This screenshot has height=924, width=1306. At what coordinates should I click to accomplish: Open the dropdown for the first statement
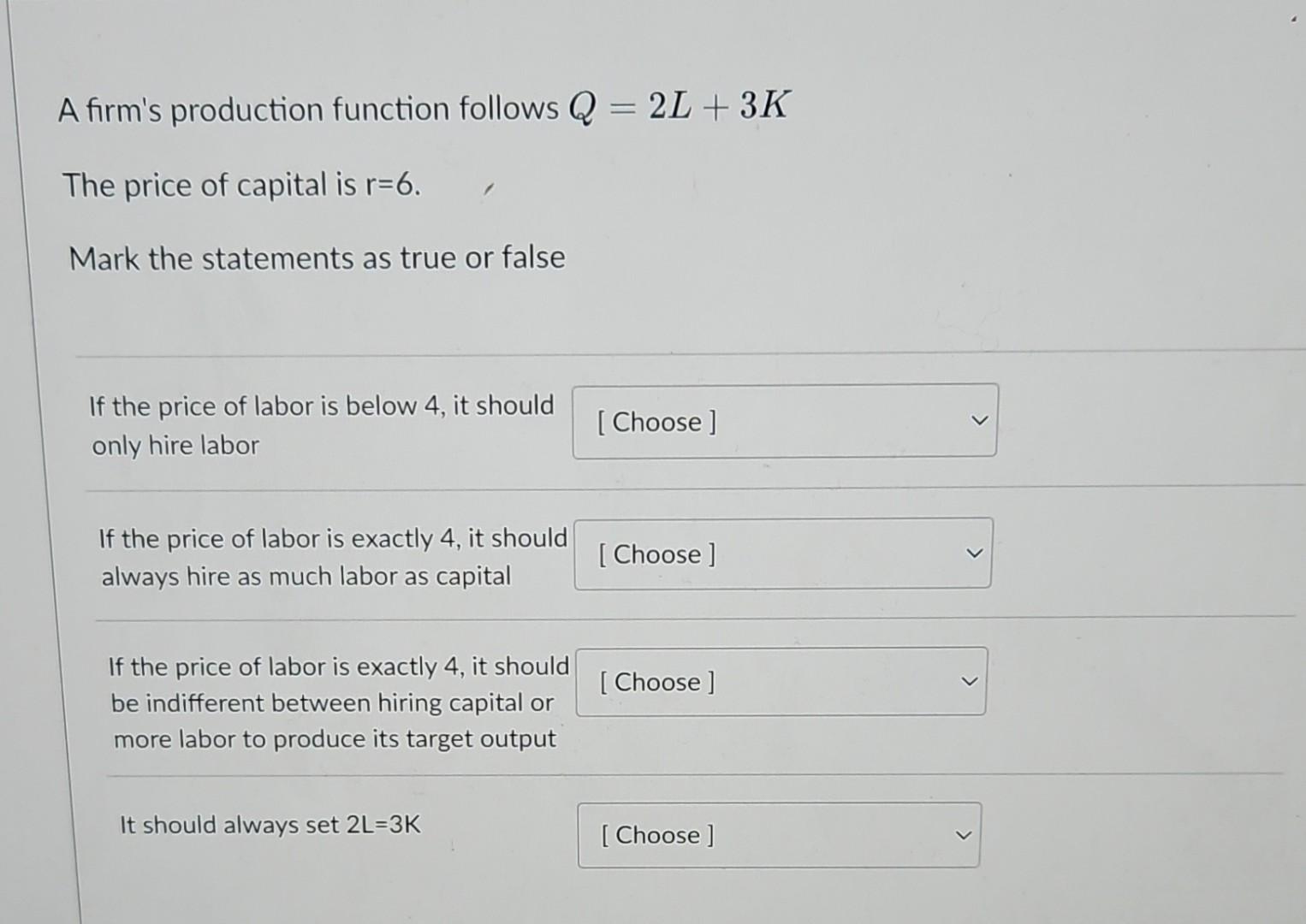point(783,422)
